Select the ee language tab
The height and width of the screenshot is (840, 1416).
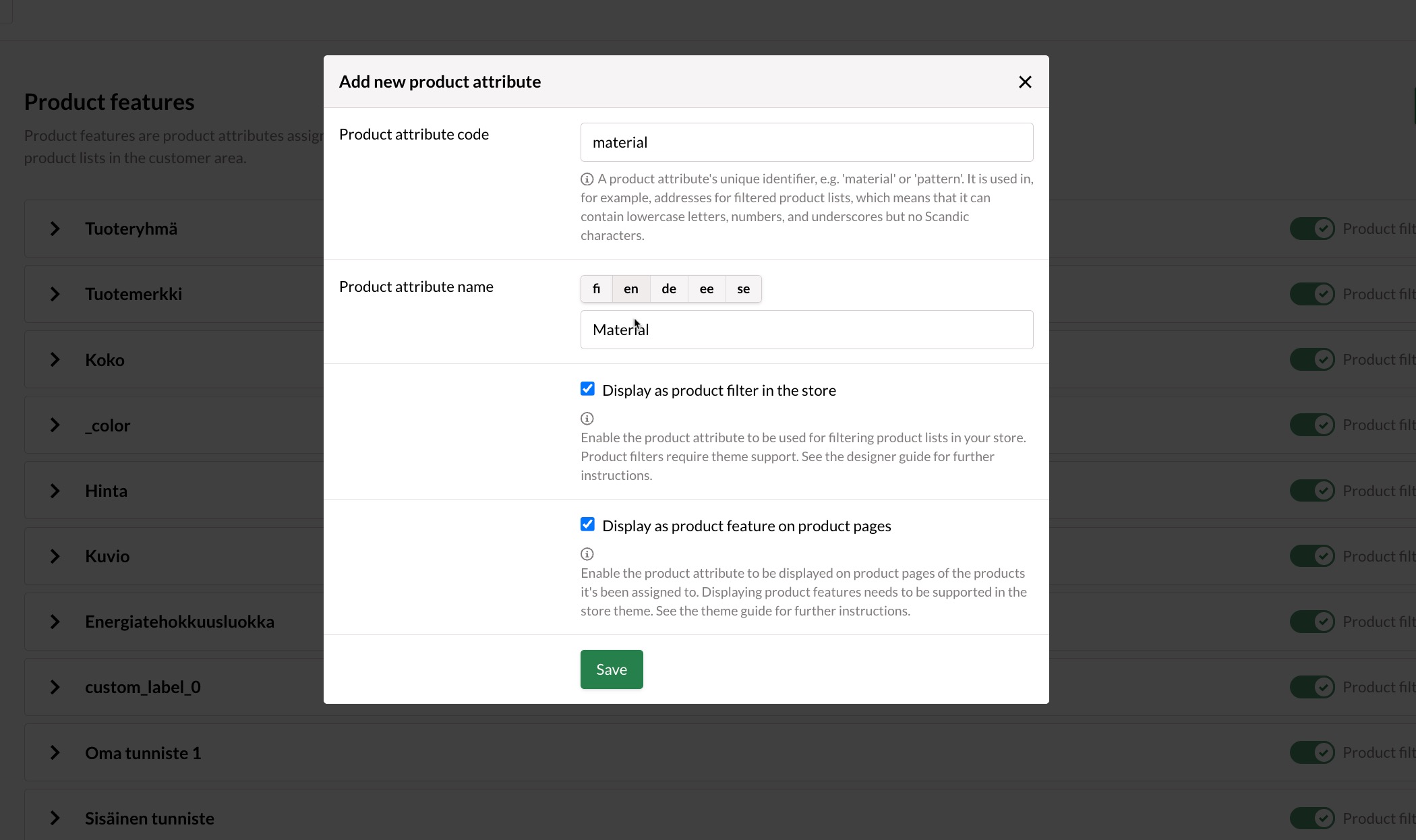coord(706,289)
